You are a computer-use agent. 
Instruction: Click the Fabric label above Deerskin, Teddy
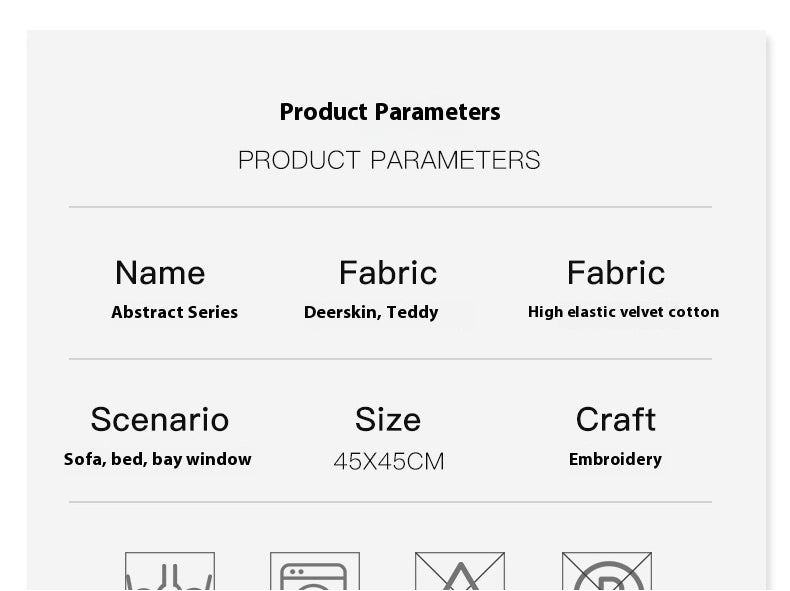click(x=388, y=273)
